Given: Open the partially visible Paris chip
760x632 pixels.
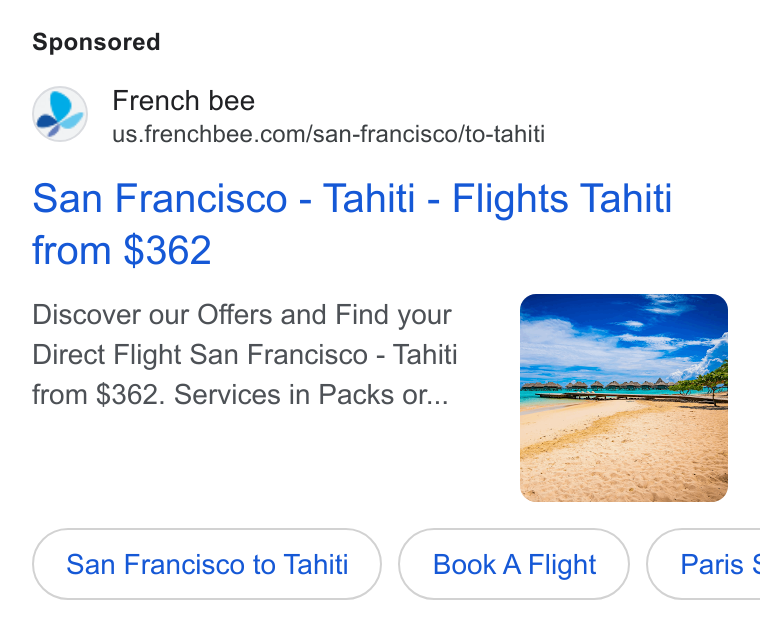Looking at the screenshot, I should pyautogui.click(x=704, y=564).
